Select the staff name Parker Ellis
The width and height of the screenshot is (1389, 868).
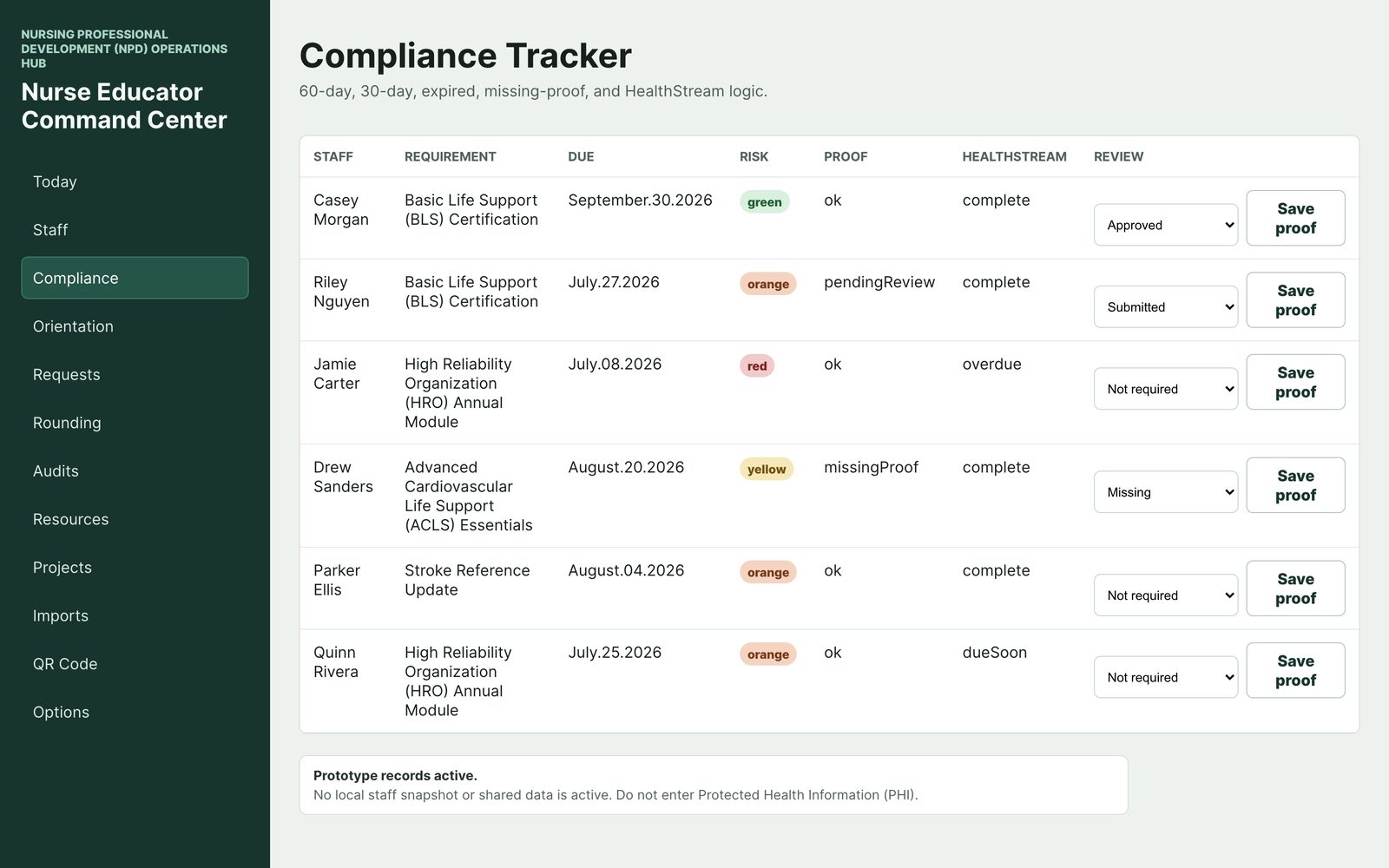[337, 580]
